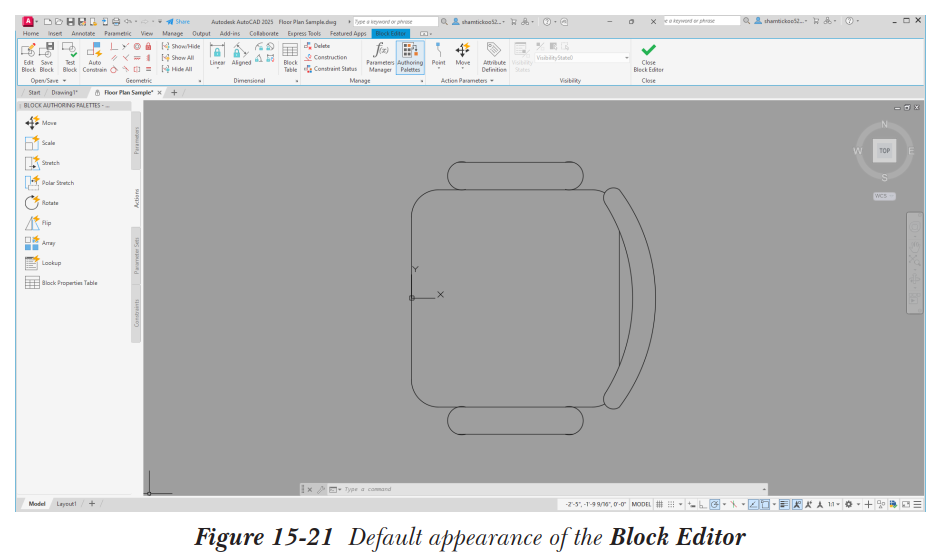Select the Point parameter tool

click(x=438, y=54)
